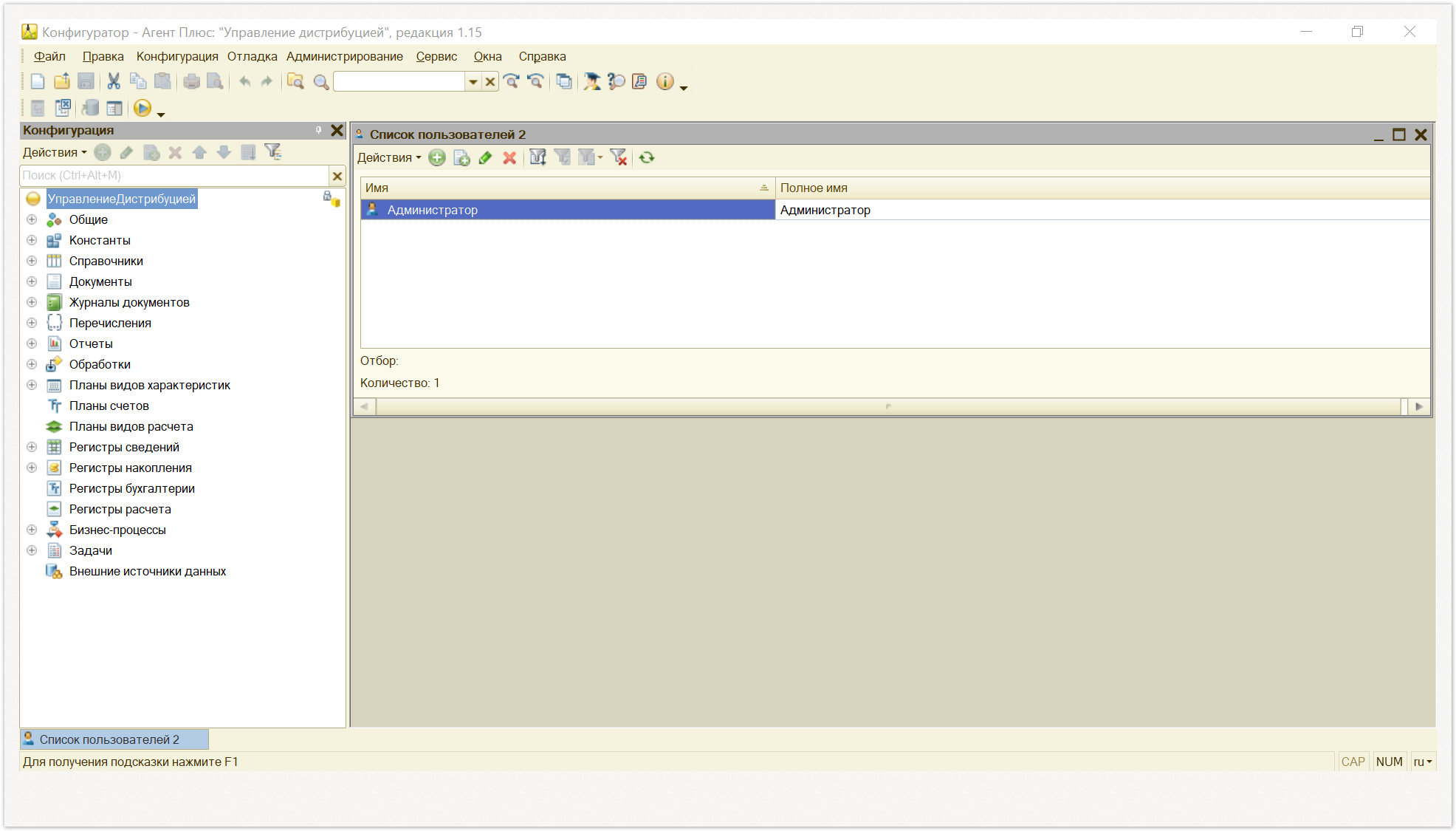The width and height of the screenshot is (1456, 831).
Task: Click the copy user icon
Action: click(461, 157)
